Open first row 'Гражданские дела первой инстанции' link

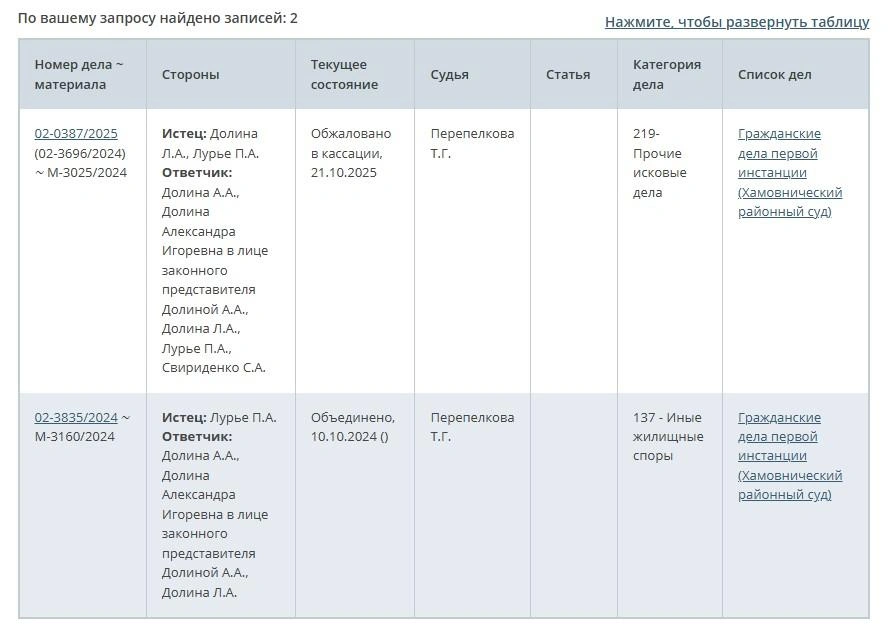(x=789, y=173)
